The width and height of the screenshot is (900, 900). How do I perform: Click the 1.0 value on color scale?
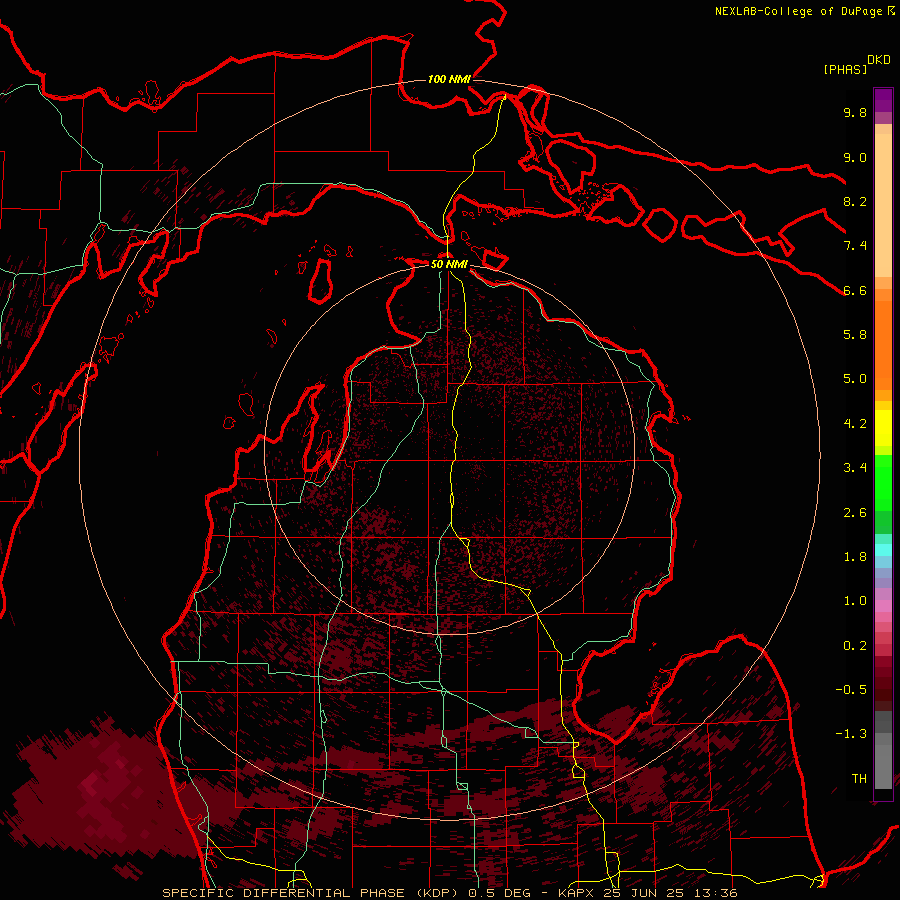tap(855, 601)
